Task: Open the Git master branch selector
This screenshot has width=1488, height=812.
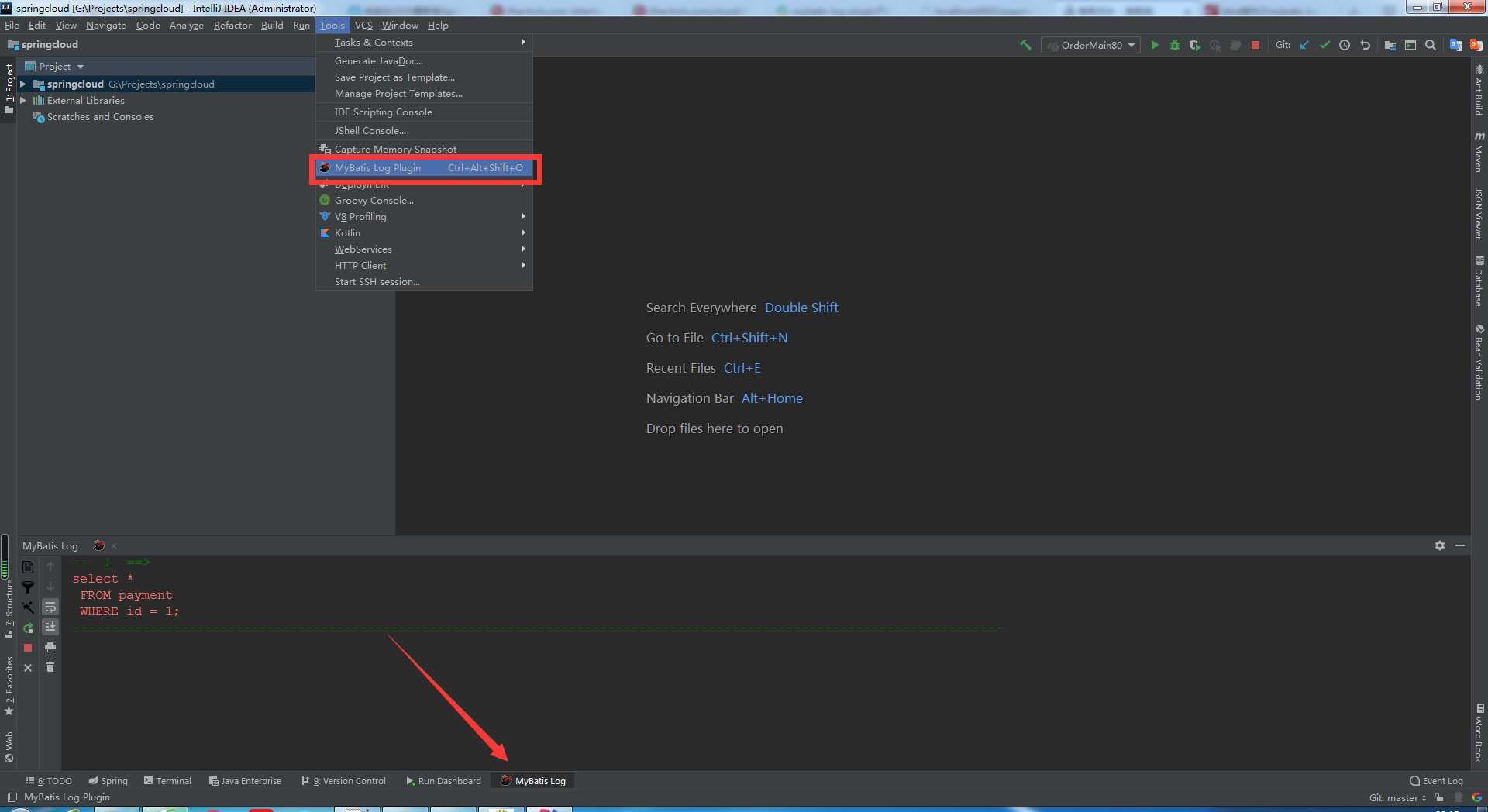Action: [x=1397, y=797]
